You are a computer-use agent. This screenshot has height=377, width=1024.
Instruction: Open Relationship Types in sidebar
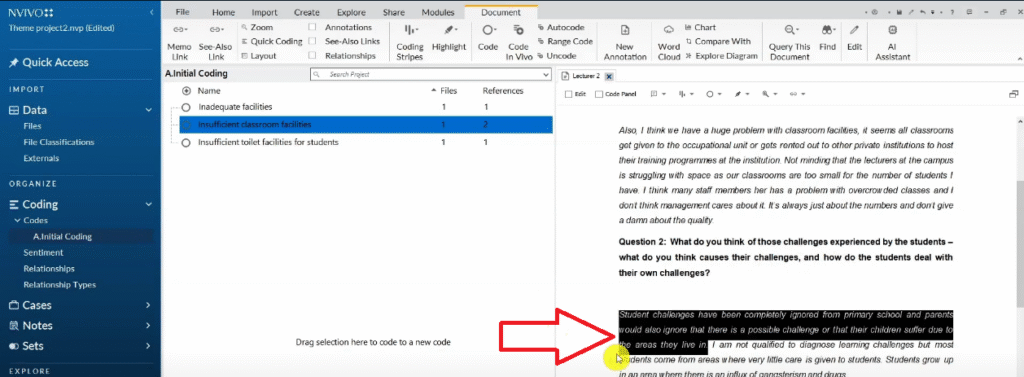click(x=59, y=285)
